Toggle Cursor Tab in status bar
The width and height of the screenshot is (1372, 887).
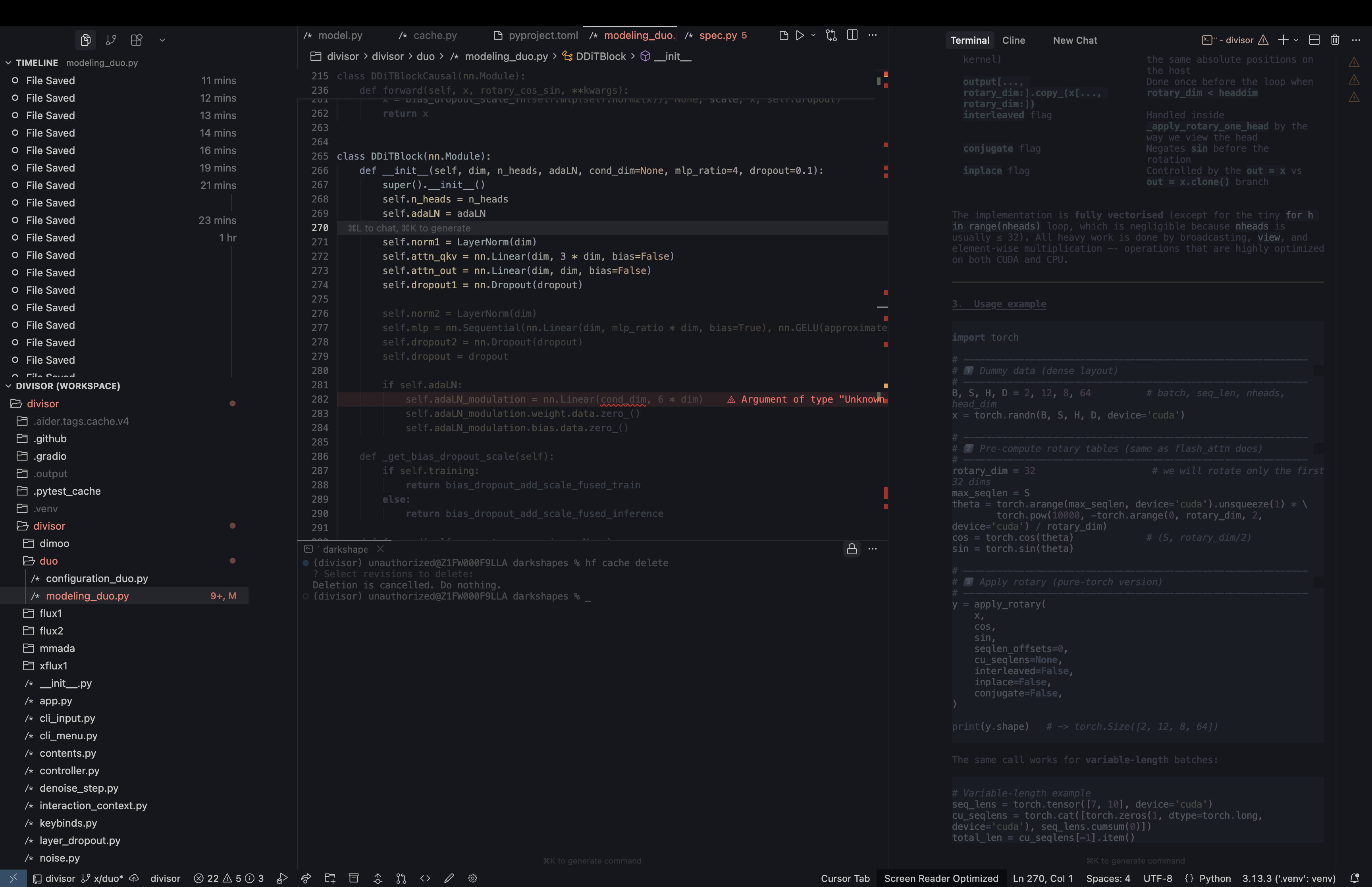coord(845,878)
